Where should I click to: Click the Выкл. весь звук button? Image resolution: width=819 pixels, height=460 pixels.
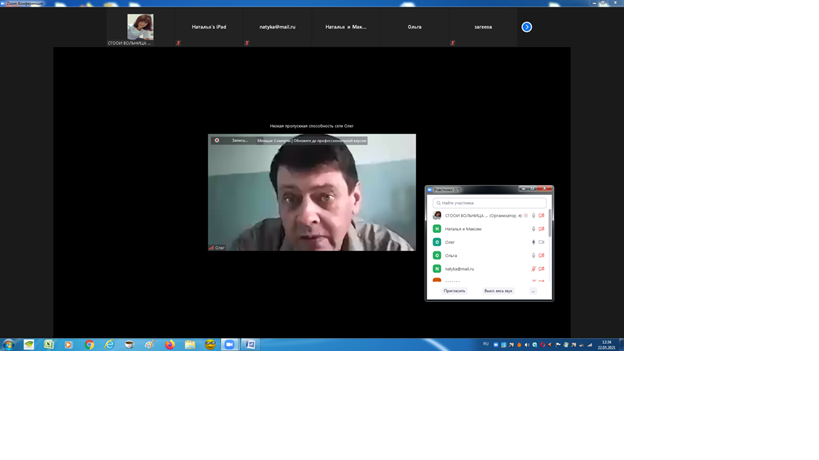coord(498,291)
